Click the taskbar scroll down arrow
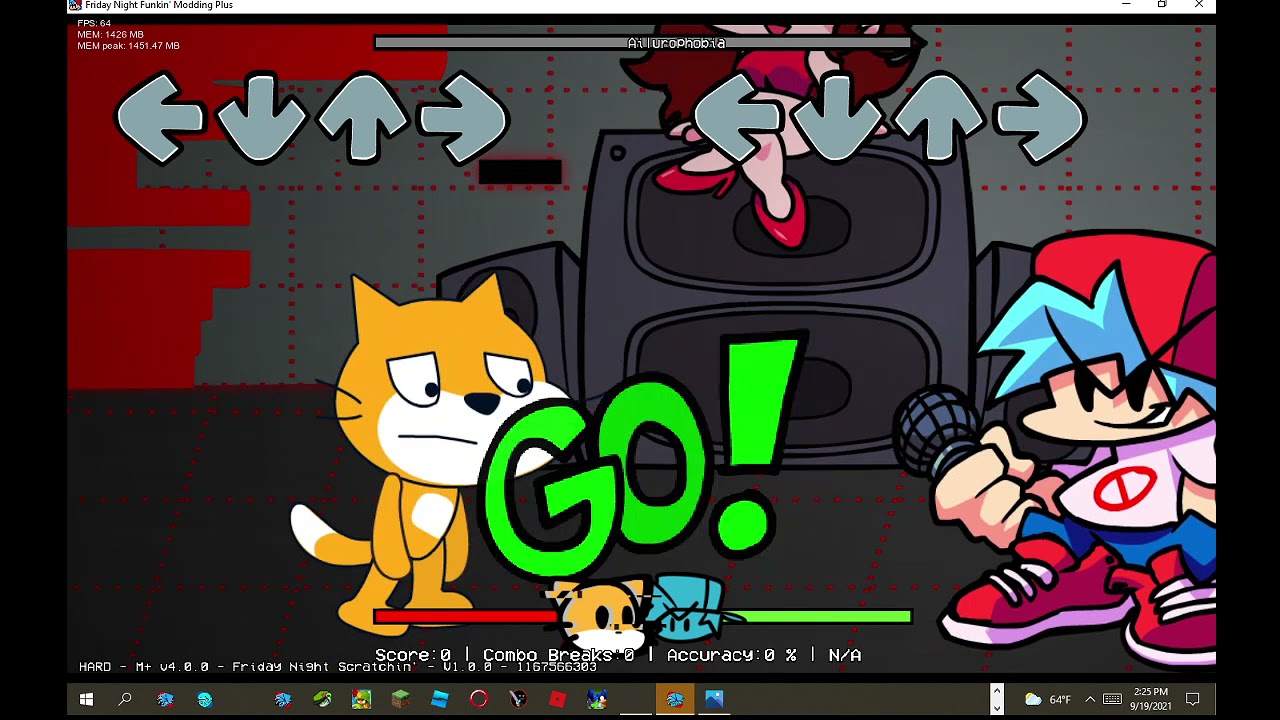Screen dimensions: 1280x720 coord(996,708)
